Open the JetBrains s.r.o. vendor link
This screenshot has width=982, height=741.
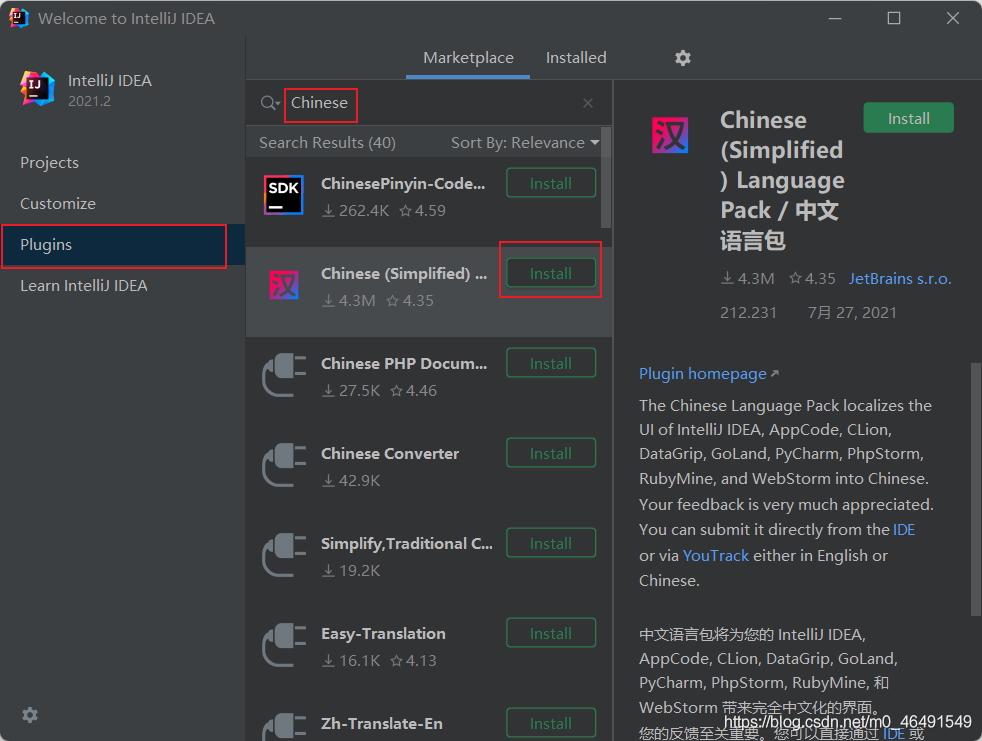(x=900, y=279)
